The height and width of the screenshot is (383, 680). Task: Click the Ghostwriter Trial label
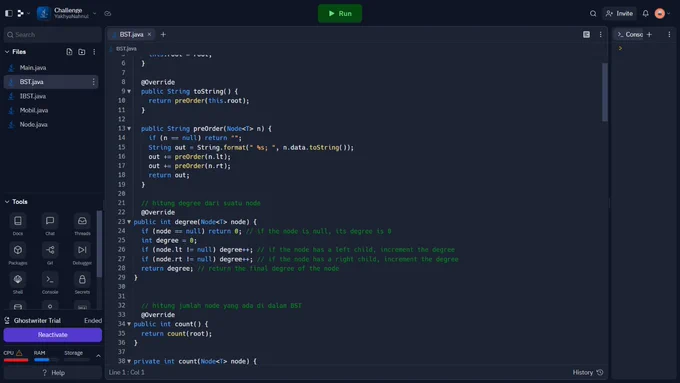tap(37, 321)
